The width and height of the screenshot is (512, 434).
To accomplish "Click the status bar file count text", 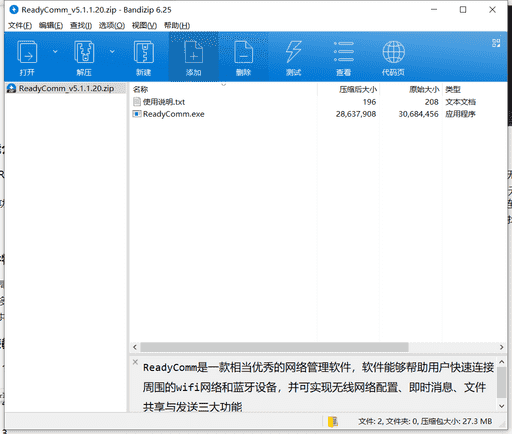I will click(x=425, y=421).
